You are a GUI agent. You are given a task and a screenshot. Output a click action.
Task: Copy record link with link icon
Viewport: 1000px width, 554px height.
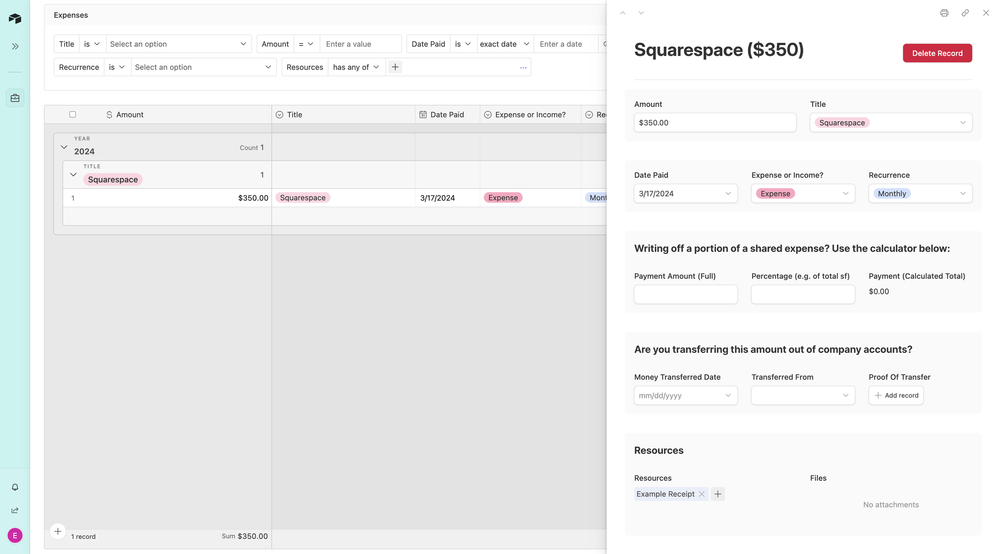coord(965,13)
